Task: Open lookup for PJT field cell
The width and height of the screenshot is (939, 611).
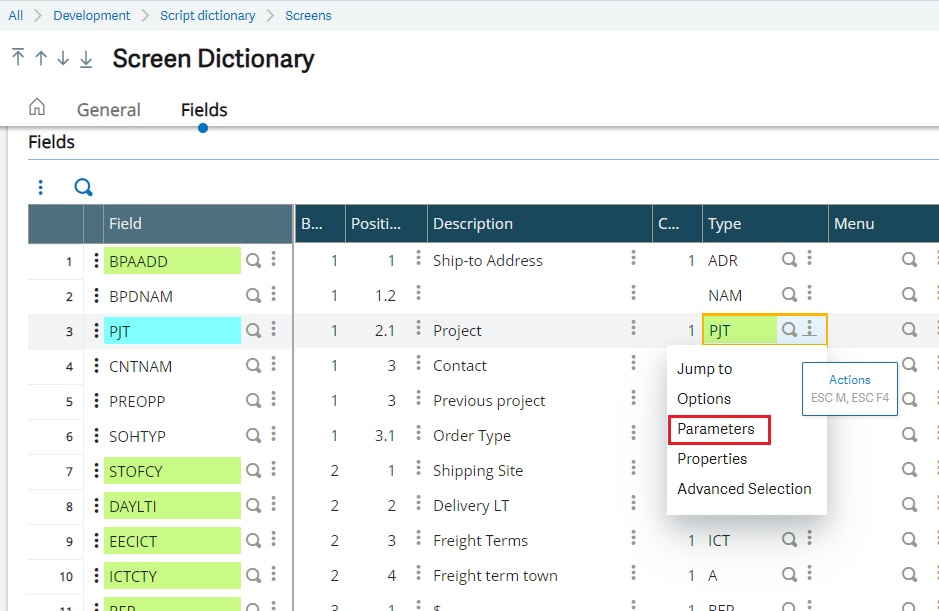Action: (x=254, y=331)
